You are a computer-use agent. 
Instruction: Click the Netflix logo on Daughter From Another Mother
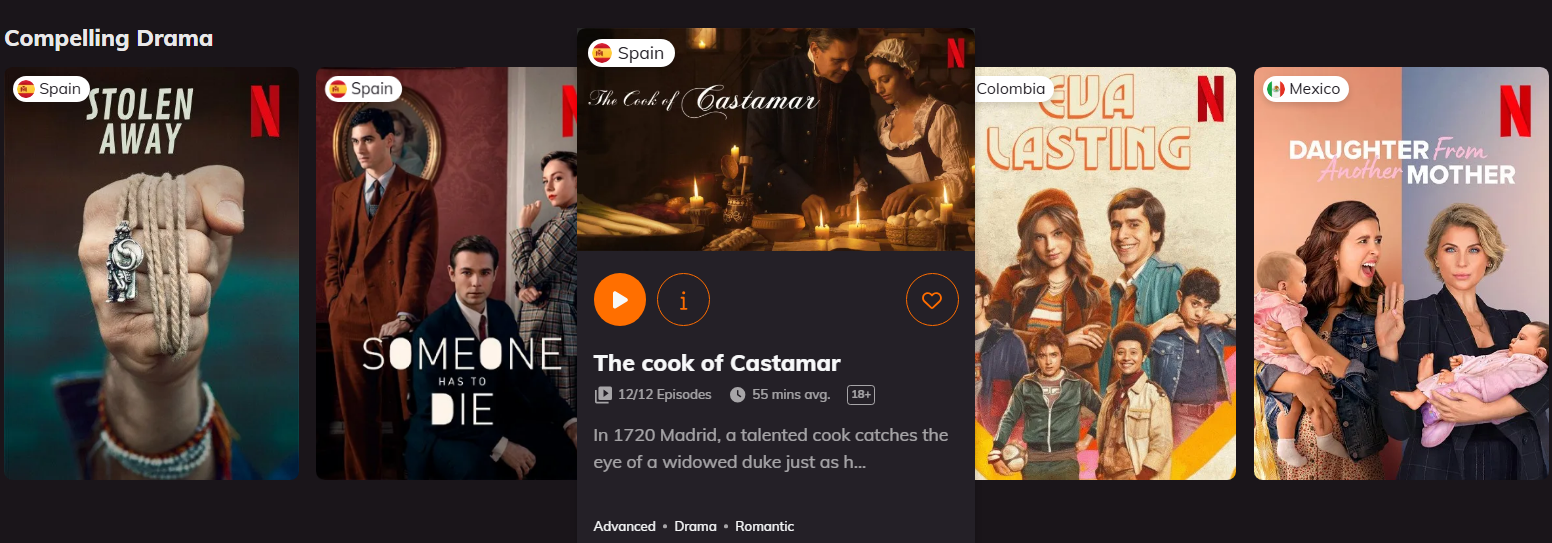1515,111
